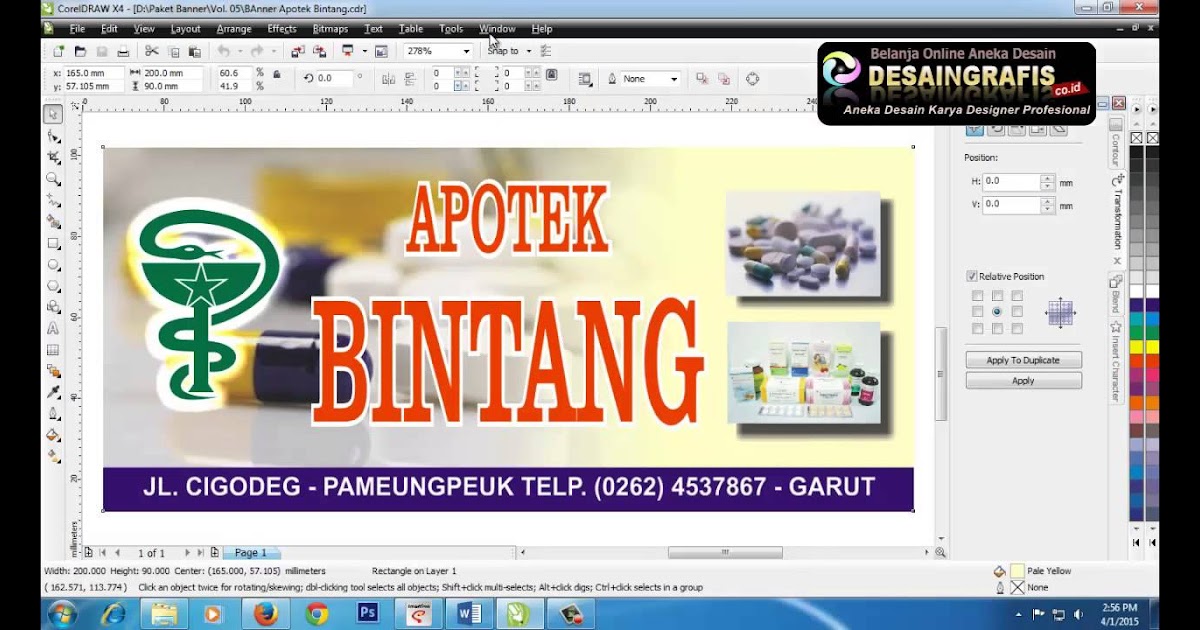Open the zoom level 278% dropdown

466,51
